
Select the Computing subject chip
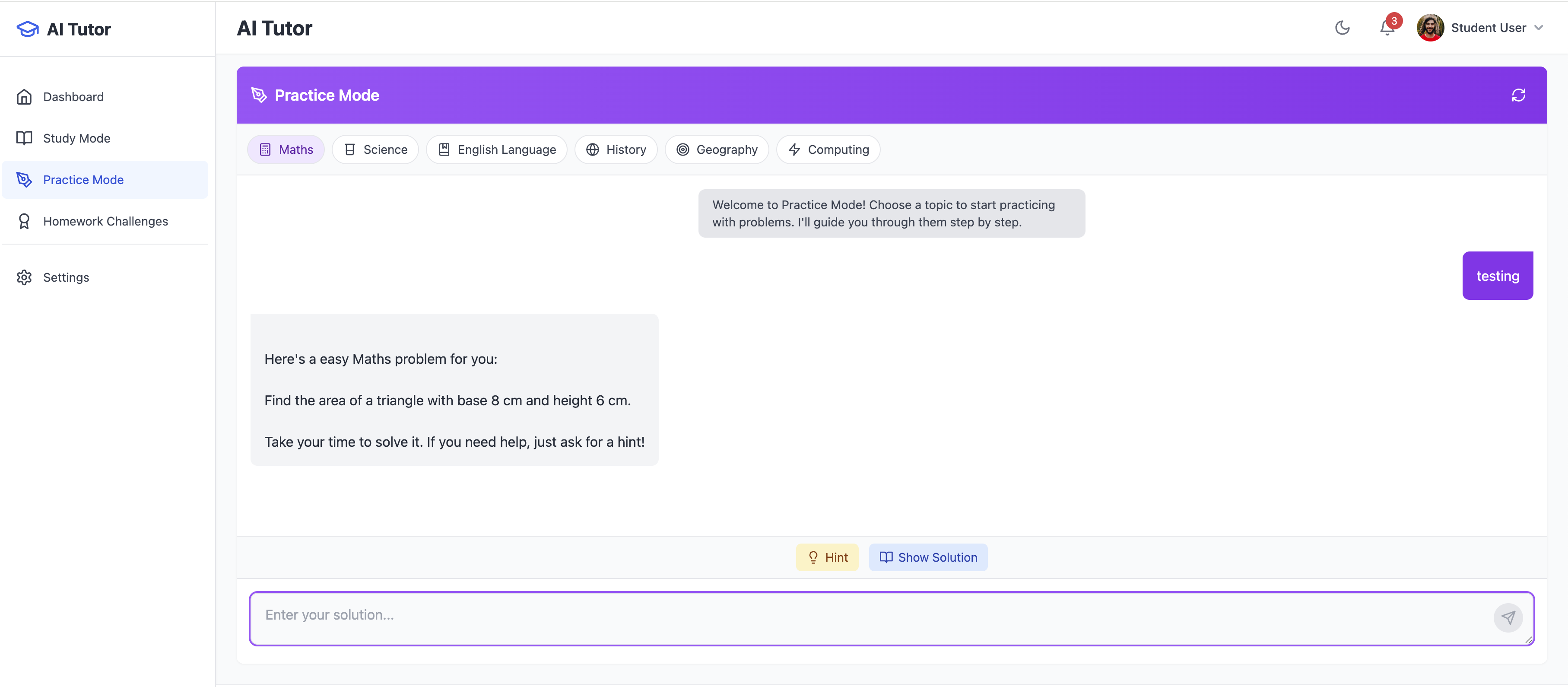tap(828, 150)
